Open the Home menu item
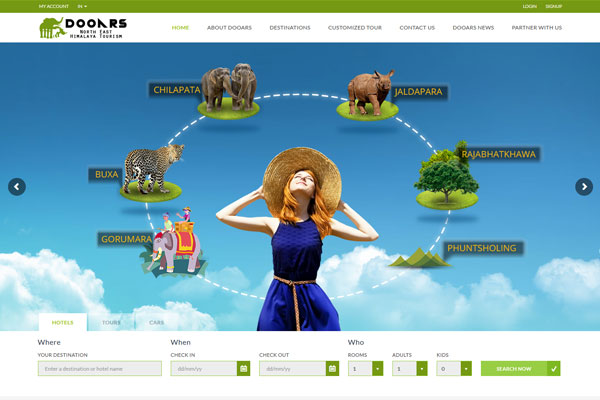This screenshot has height=400, width=600. [180, 28]
